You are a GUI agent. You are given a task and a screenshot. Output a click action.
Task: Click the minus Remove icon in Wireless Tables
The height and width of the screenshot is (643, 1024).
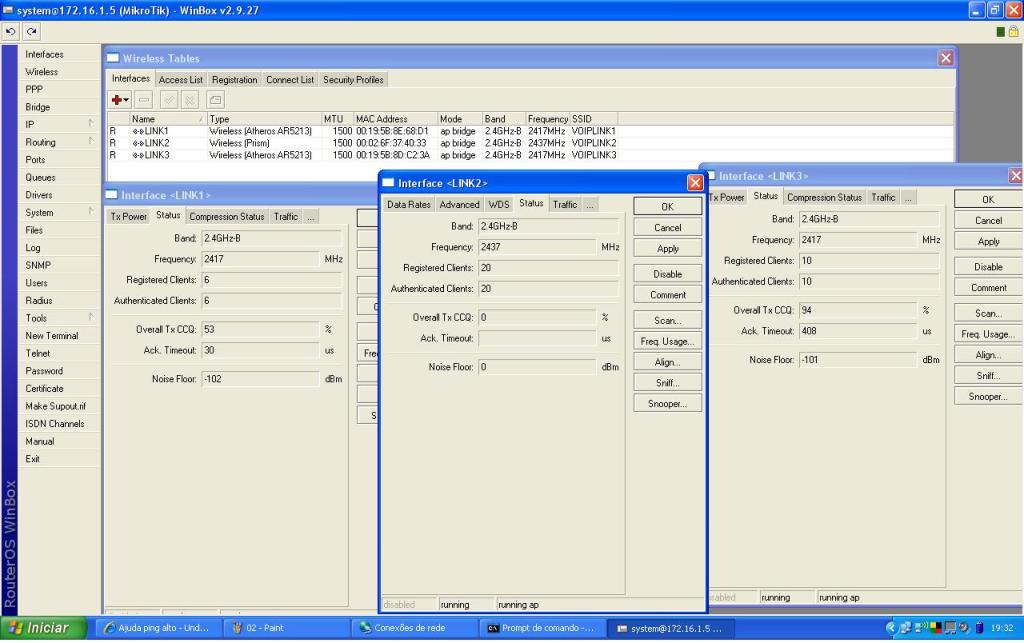pyautogui.click(x=144, y=100)
